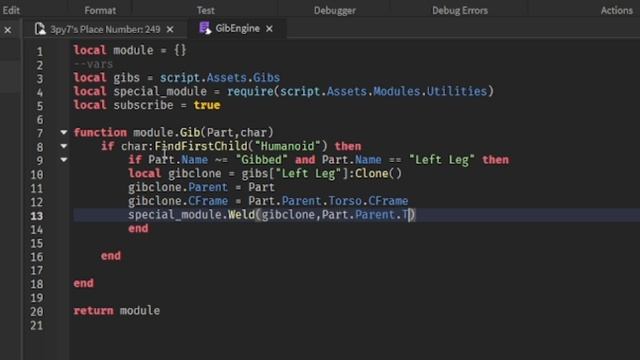Open the Debug Errors section
Screen dimensions: 640x360
pyautogui.click(x=460, y=10)
